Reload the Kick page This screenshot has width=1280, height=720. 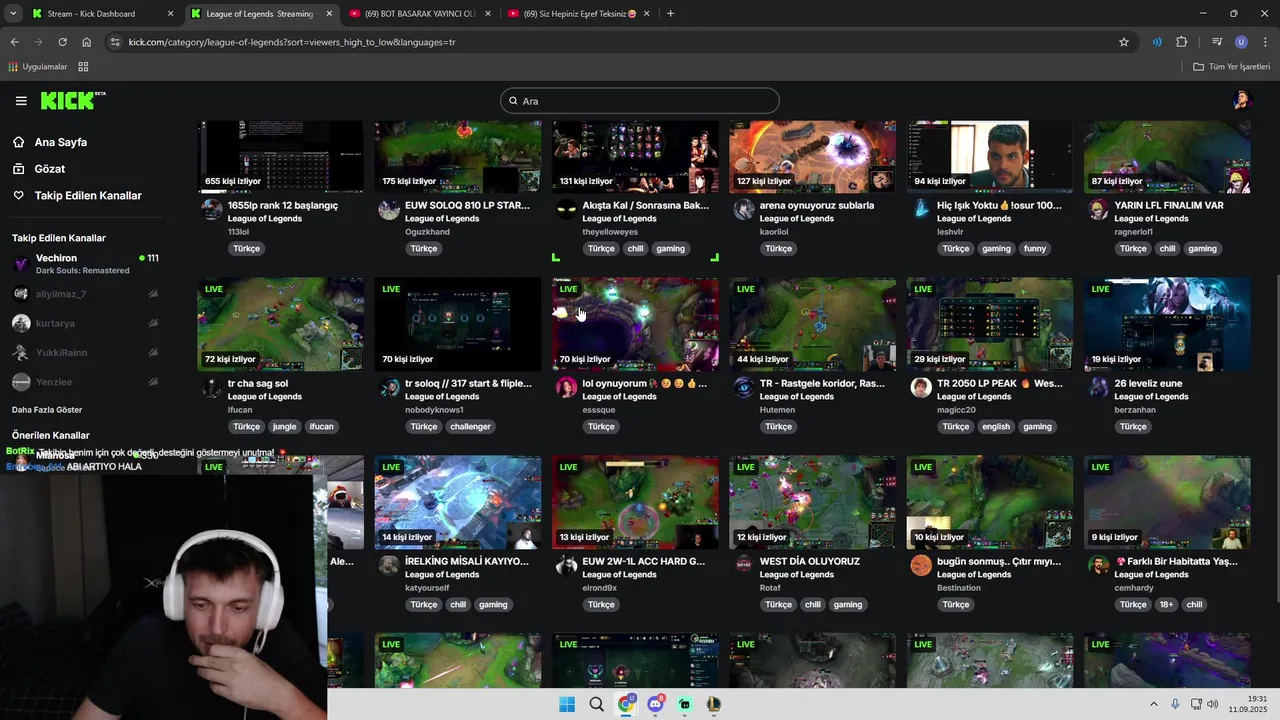(62, 42)
